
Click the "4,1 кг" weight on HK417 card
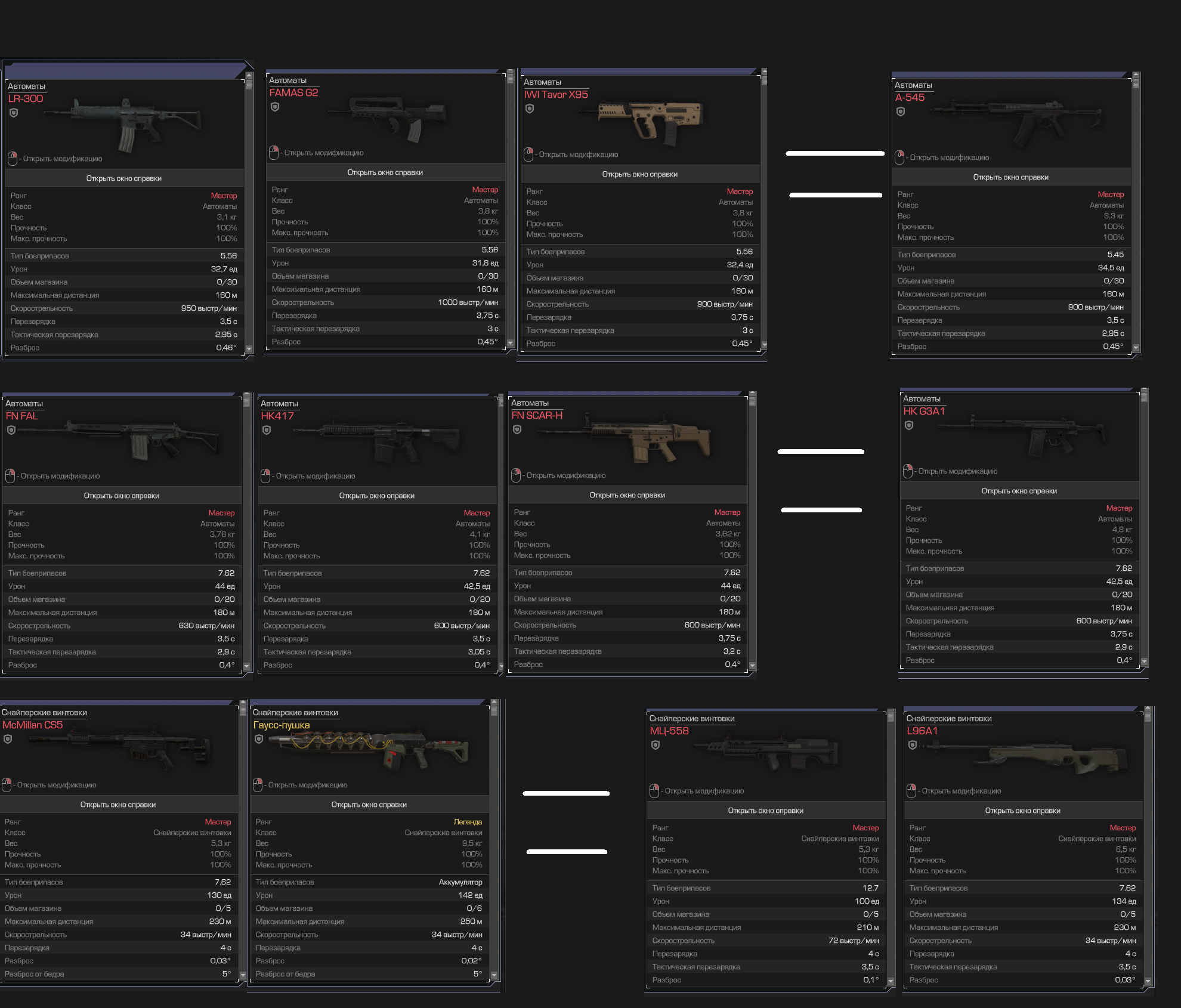click(x=480, y=534)
